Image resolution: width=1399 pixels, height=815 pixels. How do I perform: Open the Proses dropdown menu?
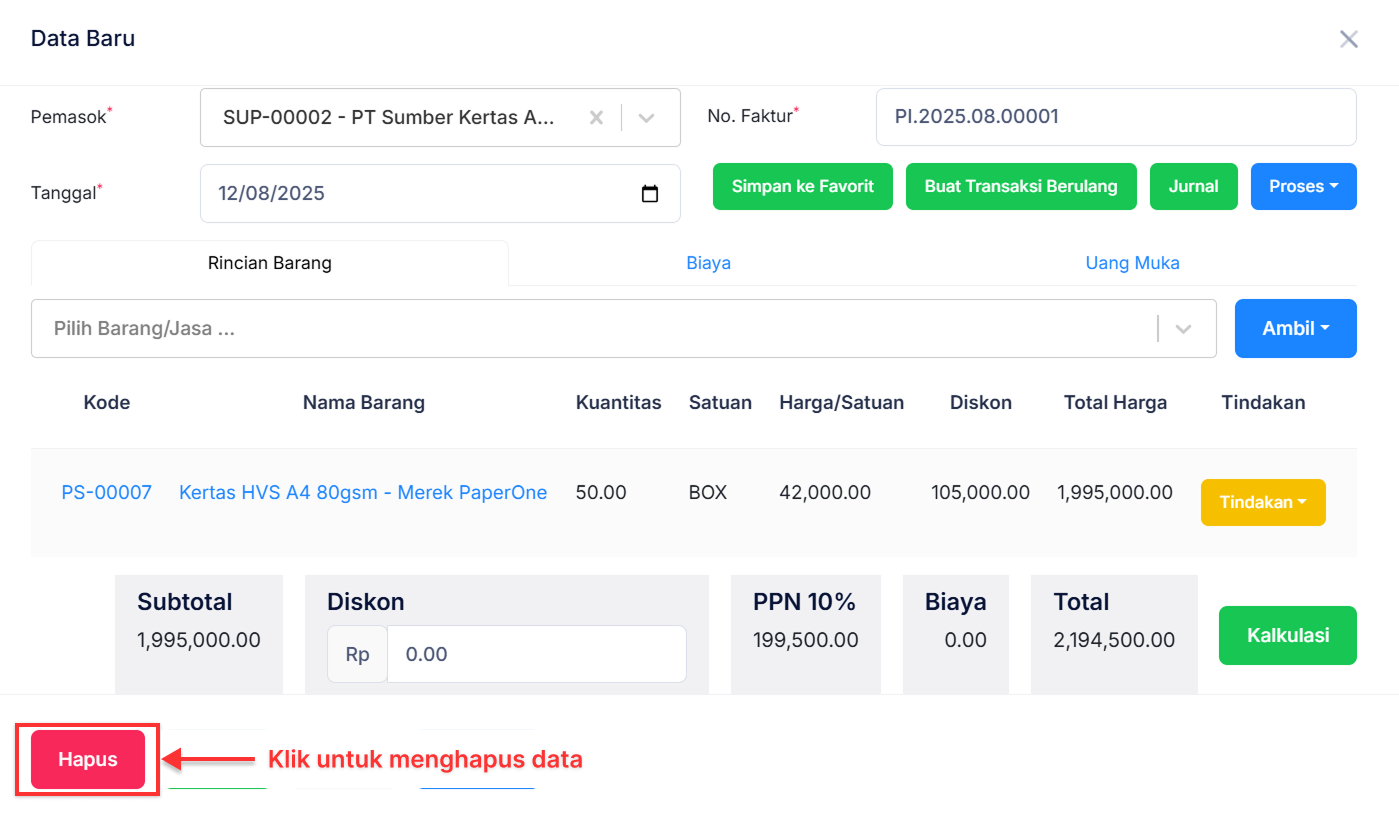[x=1303, y=186]
